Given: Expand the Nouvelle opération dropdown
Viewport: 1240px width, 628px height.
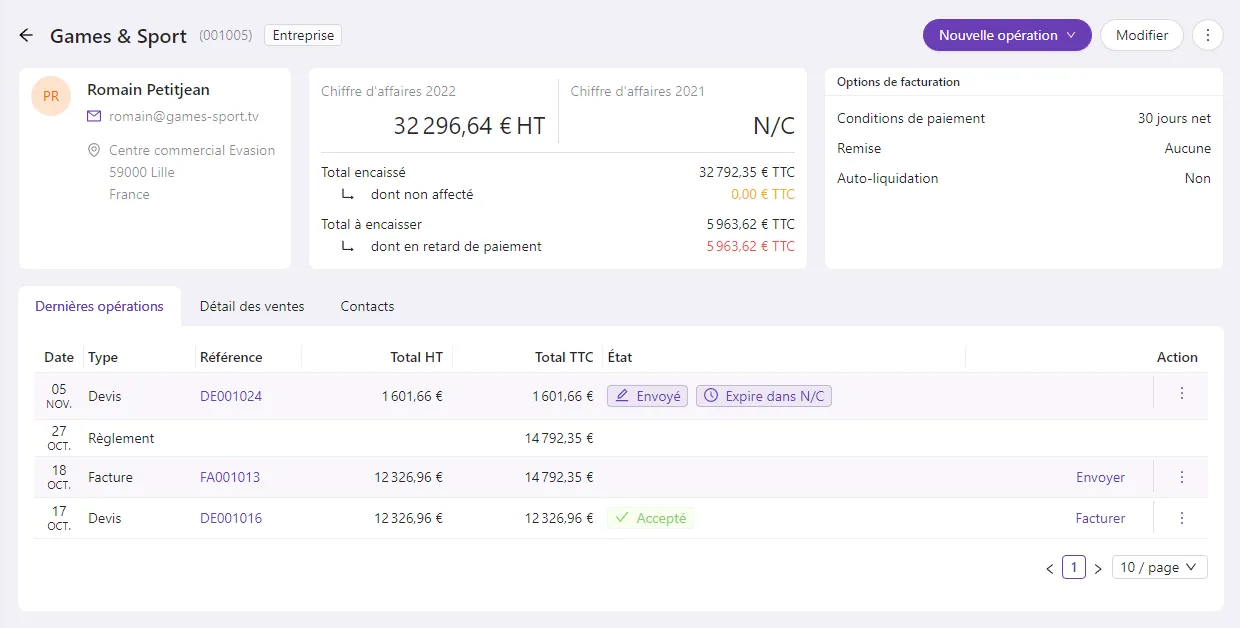Looking at the screenshot, I should [x=1007, y=35].
